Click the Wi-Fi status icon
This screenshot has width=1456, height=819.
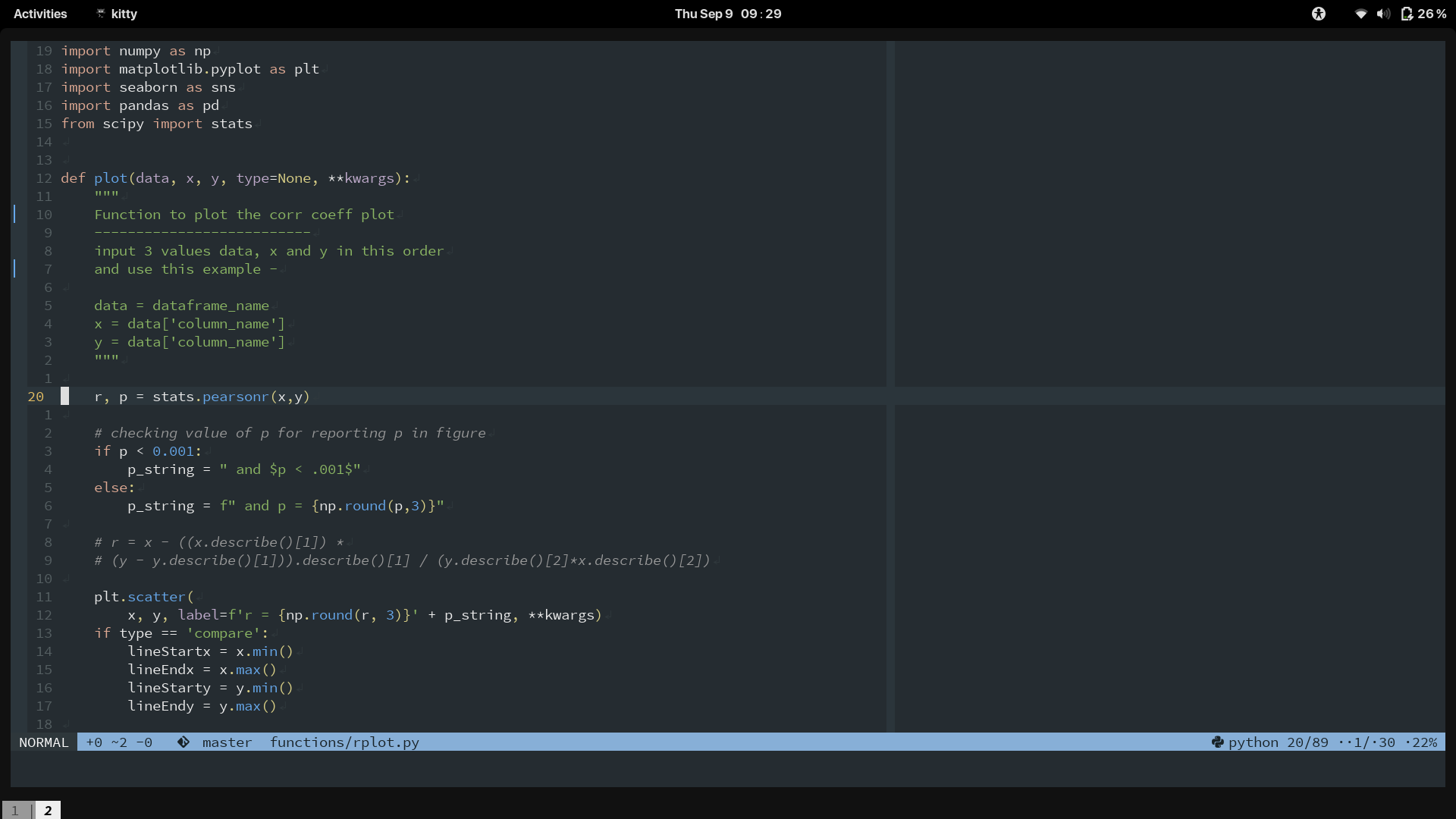[1360, 14]
